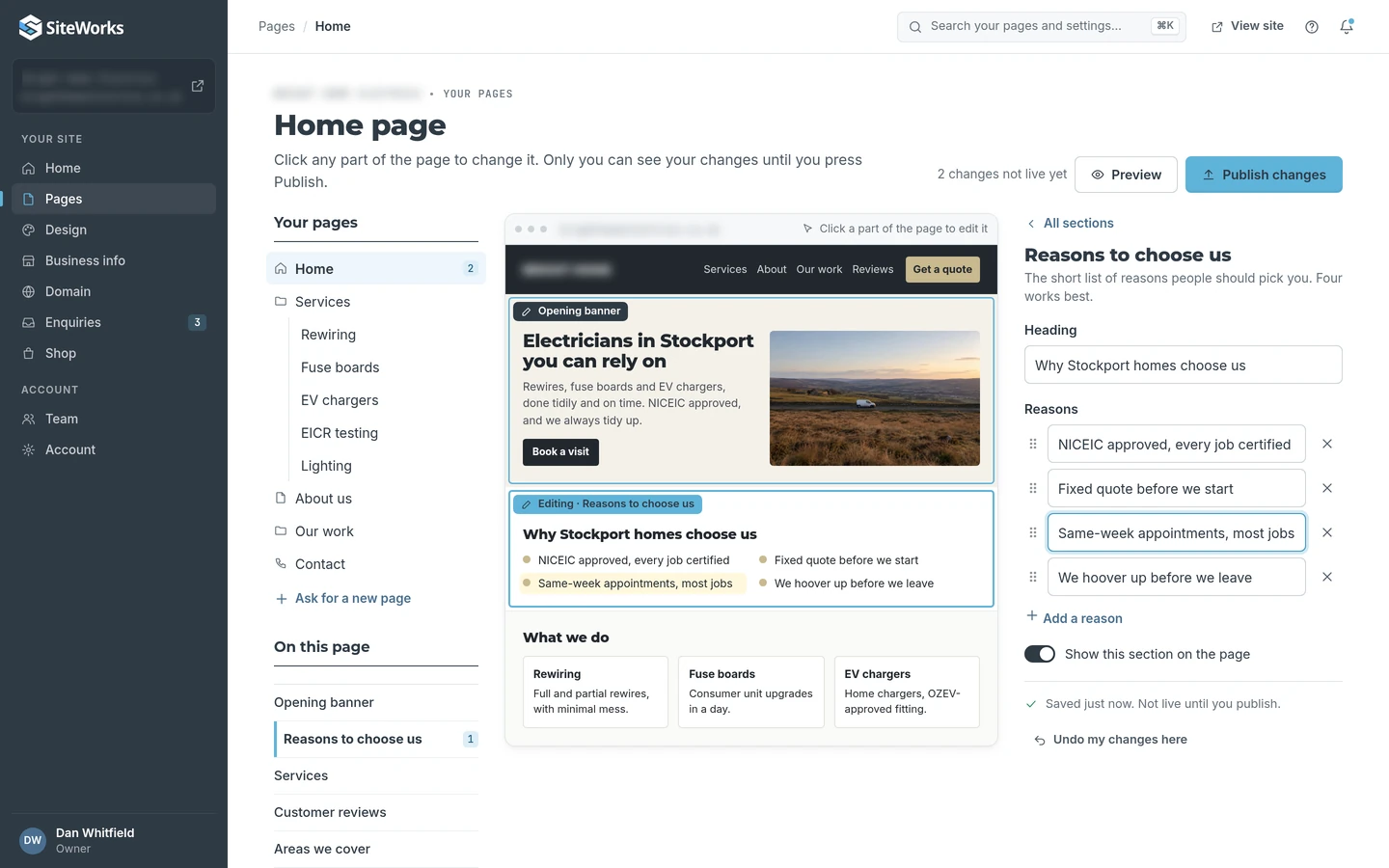Open Enquiries in the sidebar
Image resolution: width=1389 pixels, height=868 pixels.
pyautogui.click(x=114, y=322)
